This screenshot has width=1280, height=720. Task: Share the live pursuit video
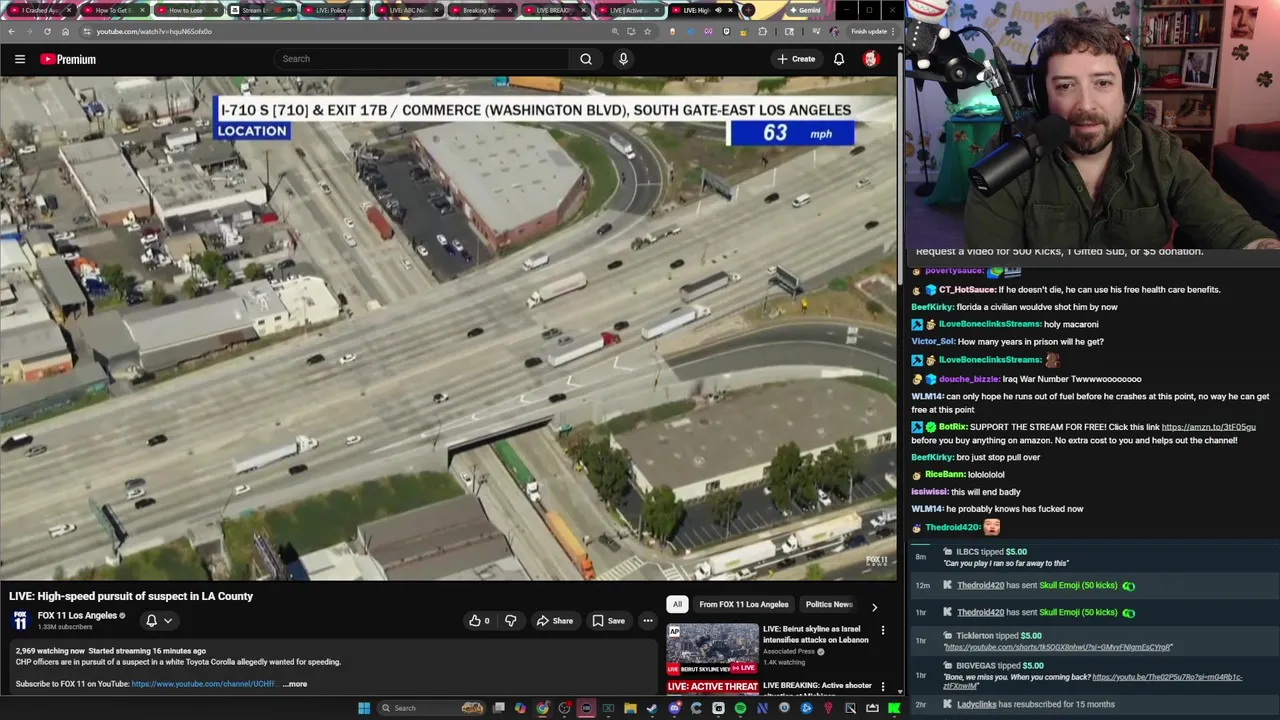coord(555,620)
